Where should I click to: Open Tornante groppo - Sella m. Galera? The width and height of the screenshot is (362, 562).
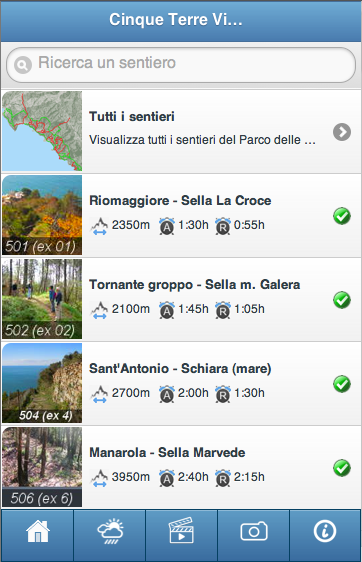tap(181, 300)
